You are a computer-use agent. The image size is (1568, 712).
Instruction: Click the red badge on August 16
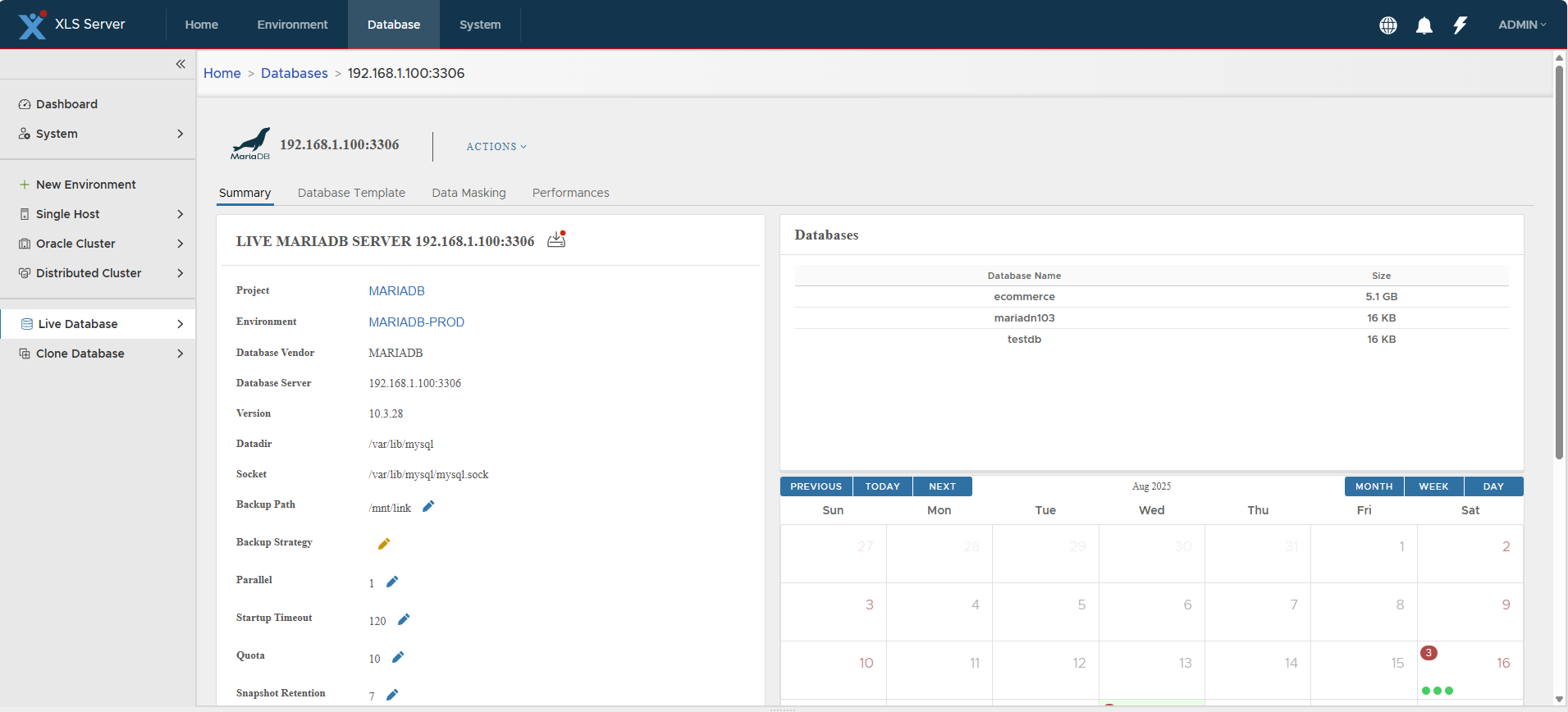click(x=1429, y=653)
